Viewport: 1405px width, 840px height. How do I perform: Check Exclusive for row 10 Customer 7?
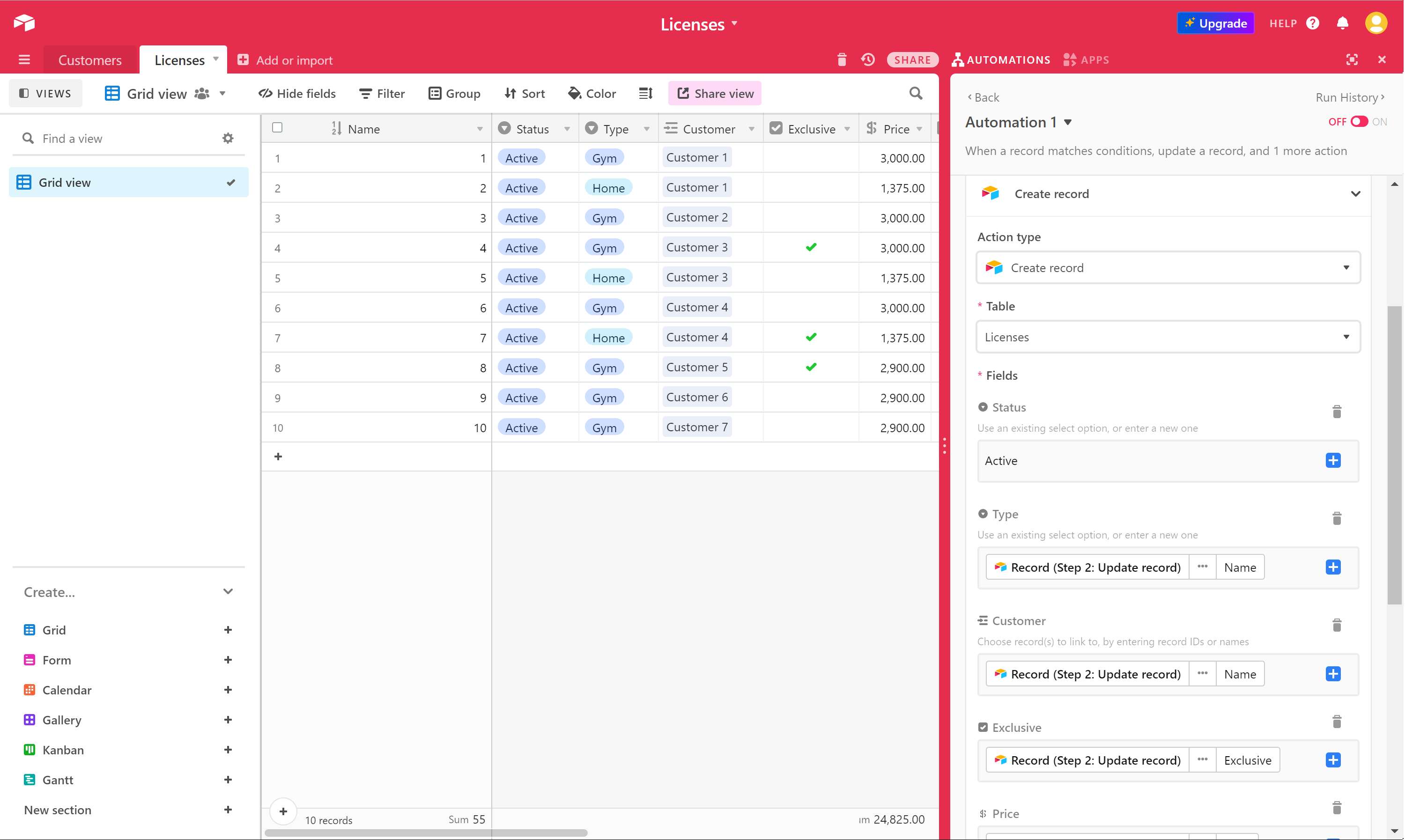coord(811,427)
